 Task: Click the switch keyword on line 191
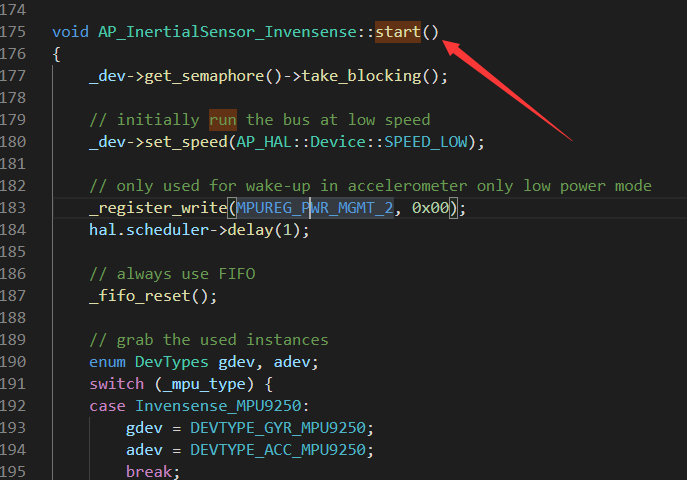117,384
